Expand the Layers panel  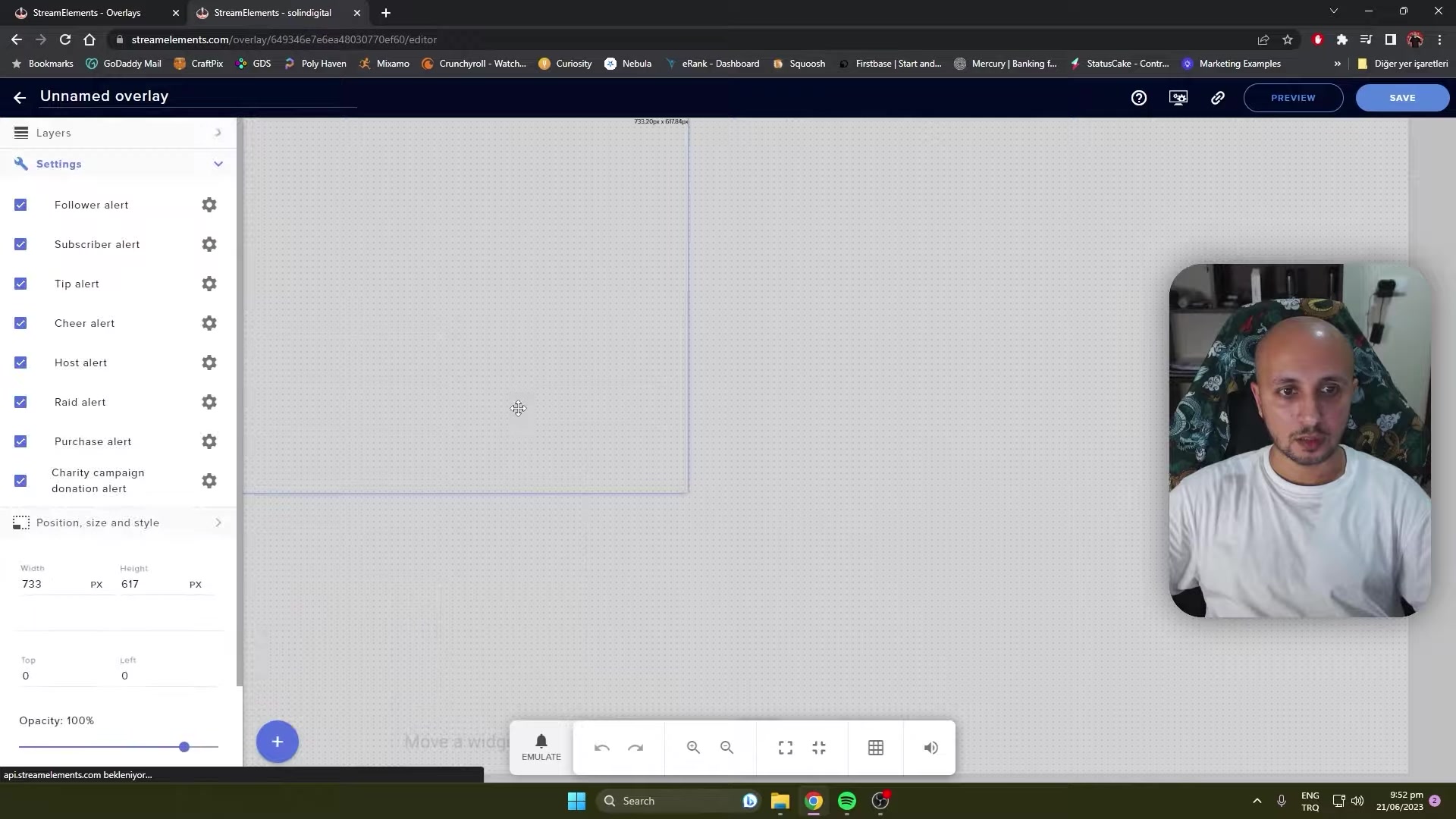(x=218, y=132)
